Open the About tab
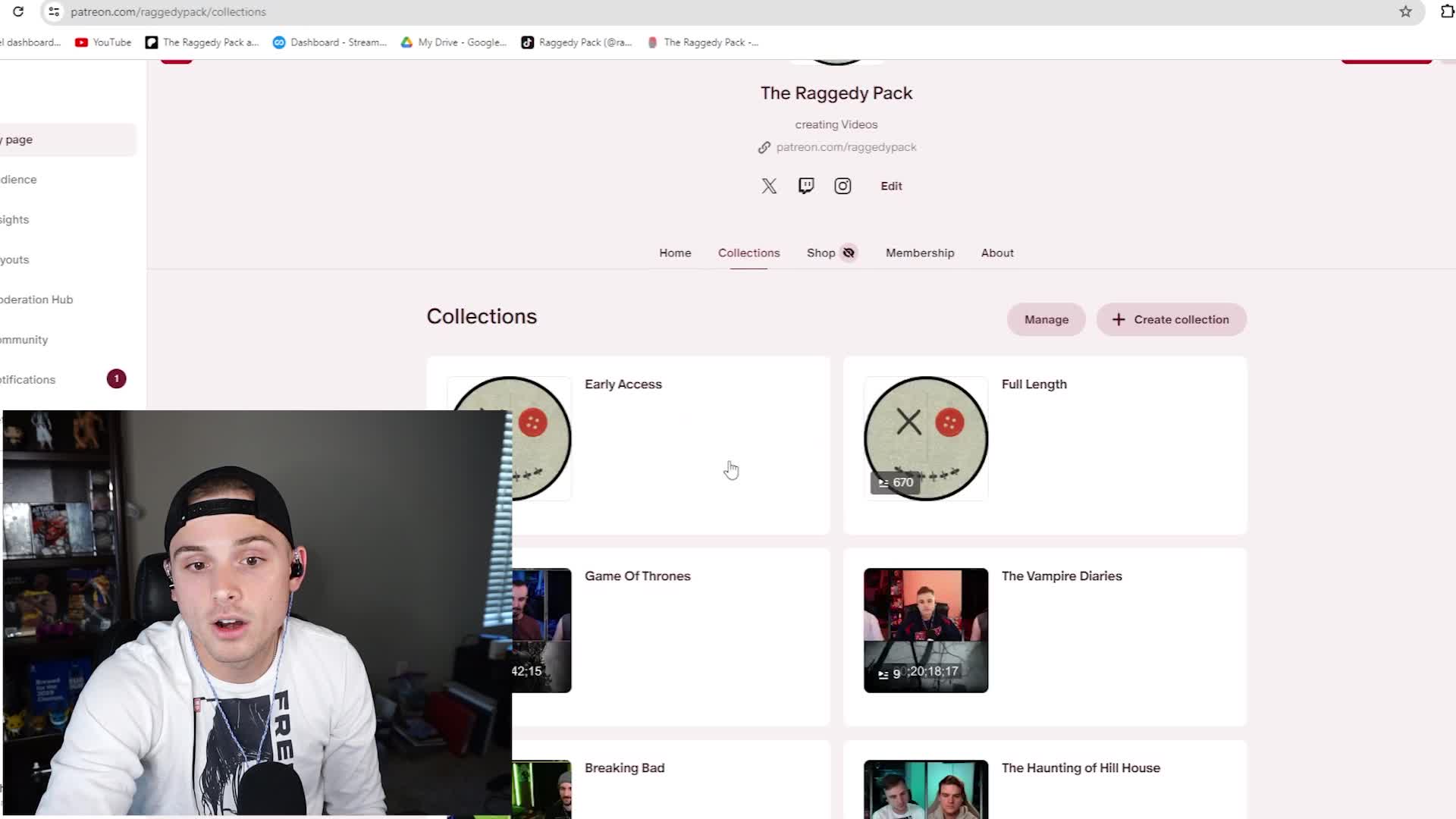Image resolution: width=1456 pixels, height=819 pixels. click(x=997, y=253)
